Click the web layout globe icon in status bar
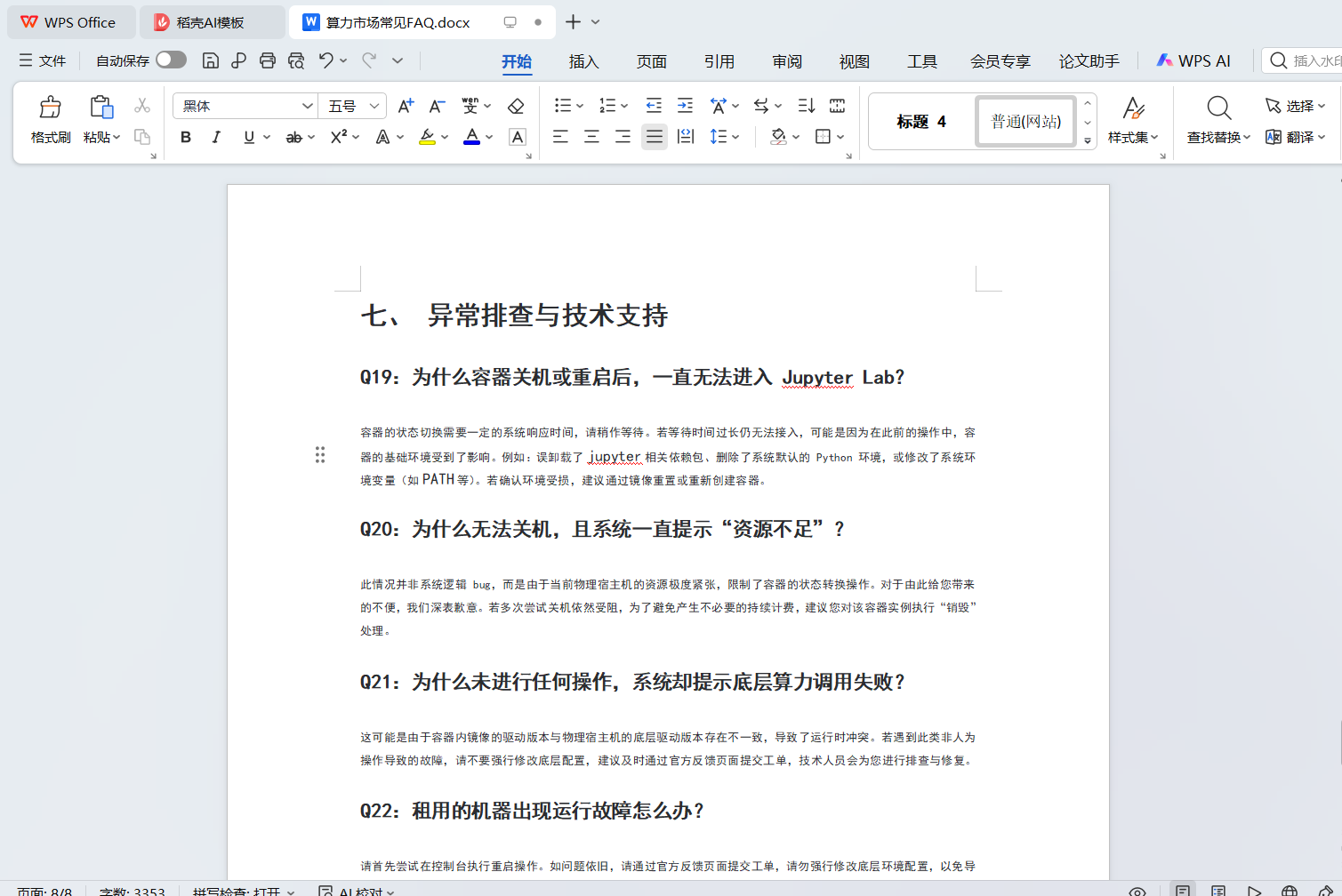Screen dimensions: 1342x896 click(x=1290, y=891)
